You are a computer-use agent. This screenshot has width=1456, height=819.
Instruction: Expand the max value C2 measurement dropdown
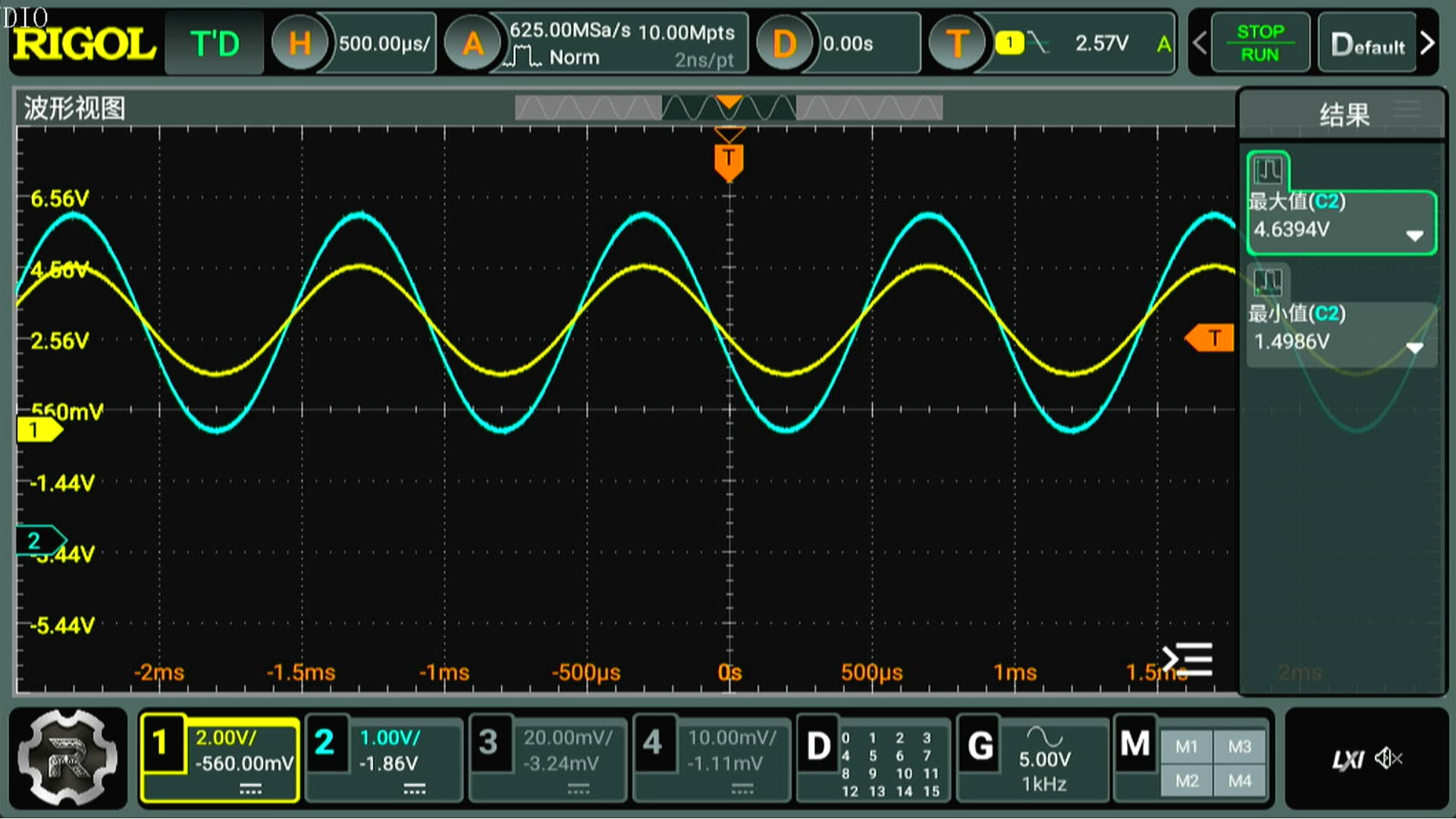tap(1414, 235)
